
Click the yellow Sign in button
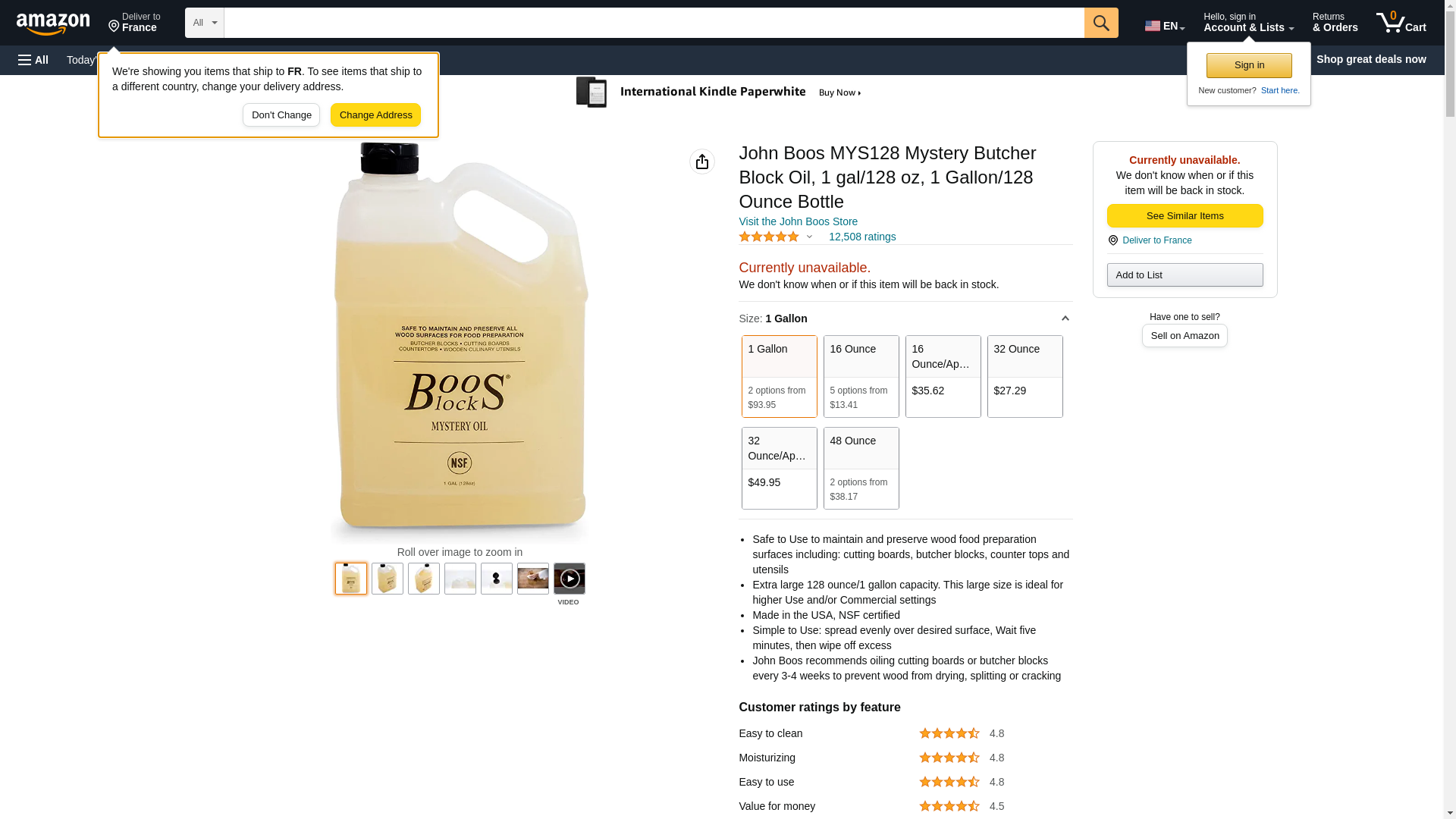tap(1249, 65)
